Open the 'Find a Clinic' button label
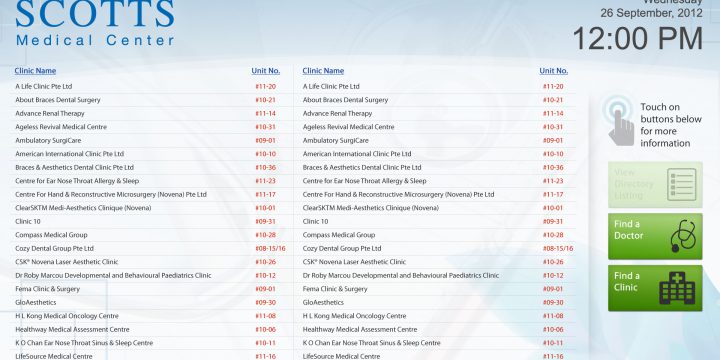720x360 pixels. tap(626, 281)
